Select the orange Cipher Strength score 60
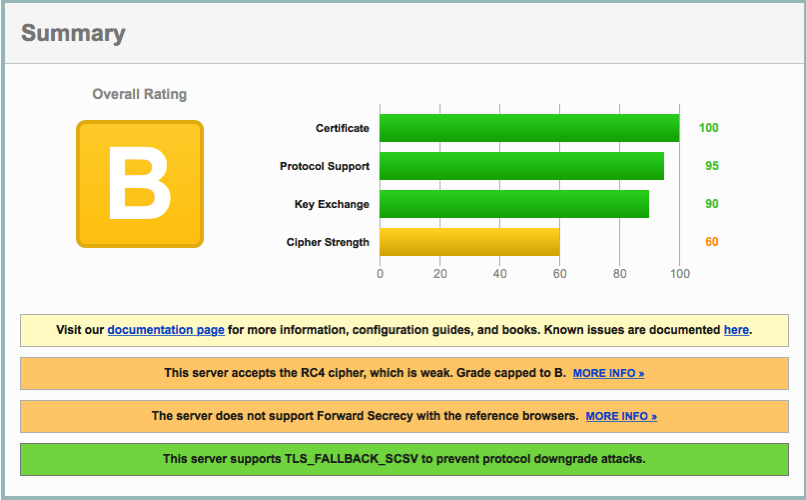Viewport: 806px width, 500px height. point(712,242)
